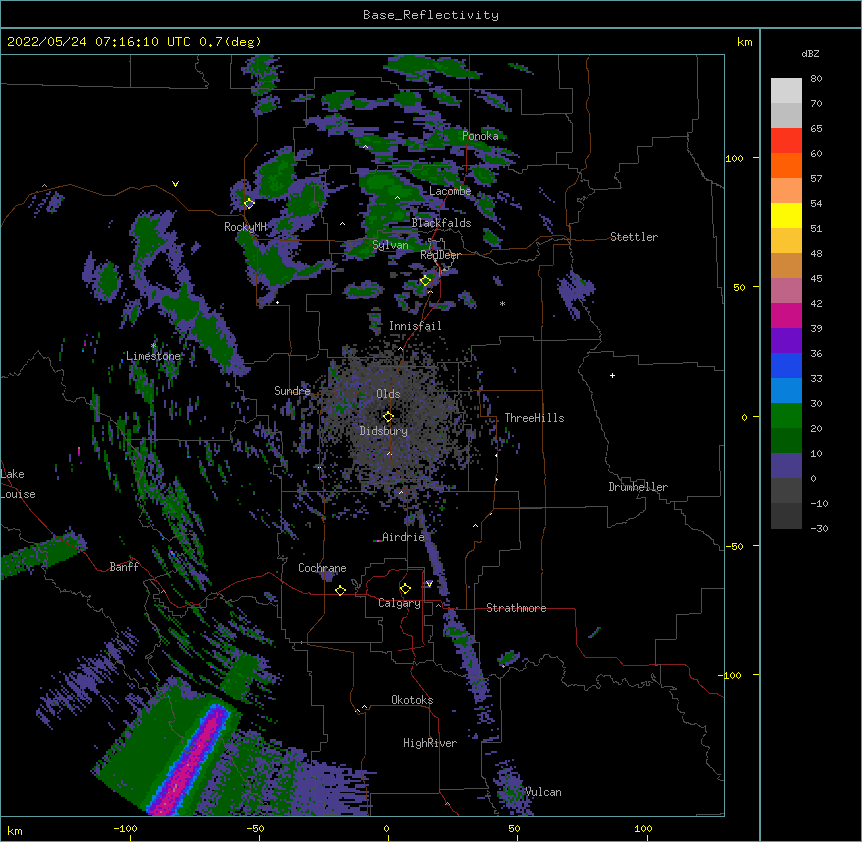Click the Airdrie city label
This screenshot has height=842, width=862.
[403, 537]
